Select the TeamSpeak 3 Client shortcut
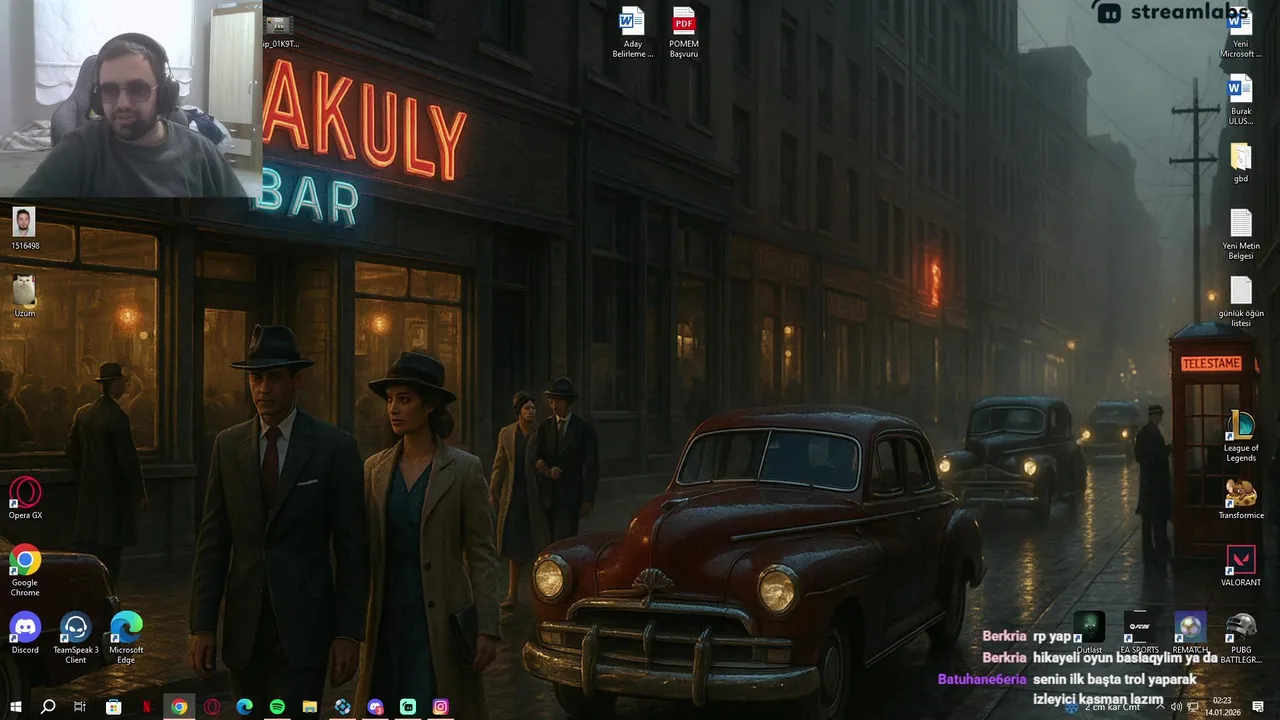The width and height of the screenshot is (1280, 720). pos(76,638)
